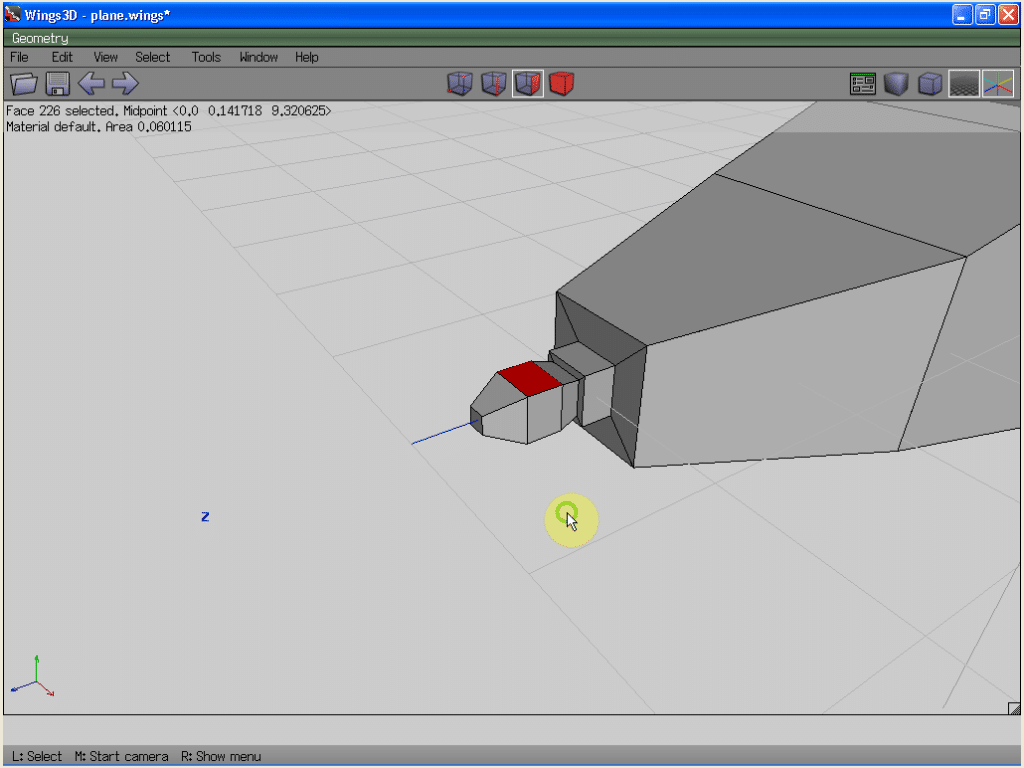Toggle orthographic/perspective view cube icon
Viewport: 1024px width, 768px height.
(x=930, y=84)
